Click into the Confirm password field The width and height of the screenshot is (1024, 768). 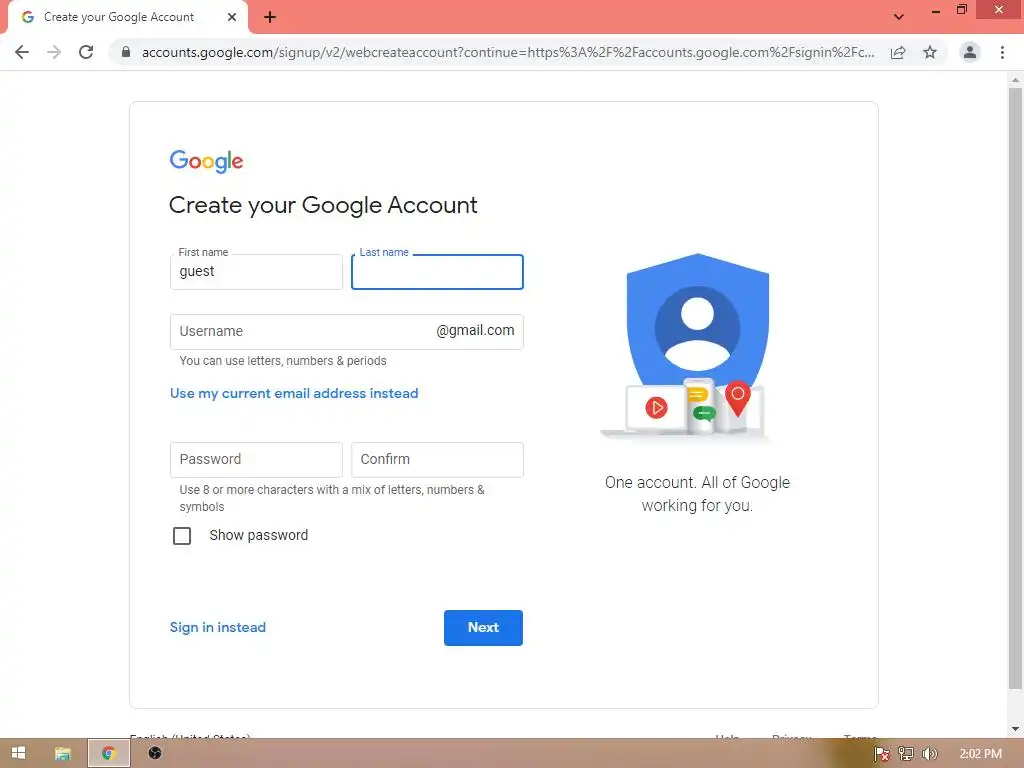coord(438,460)
